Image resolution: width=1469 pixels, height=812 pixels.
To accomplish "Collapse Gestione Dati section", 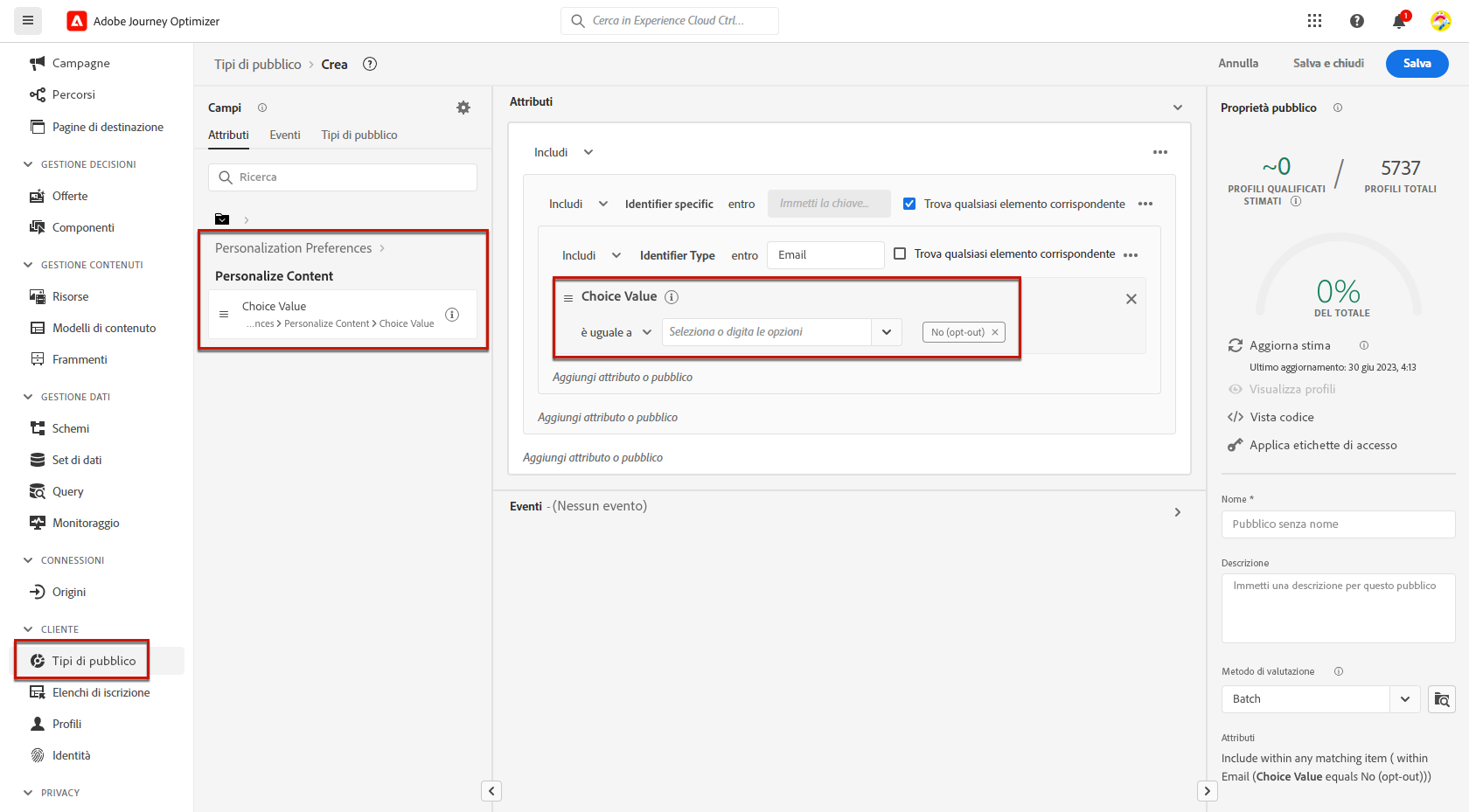I will click(x=28, y=397).
